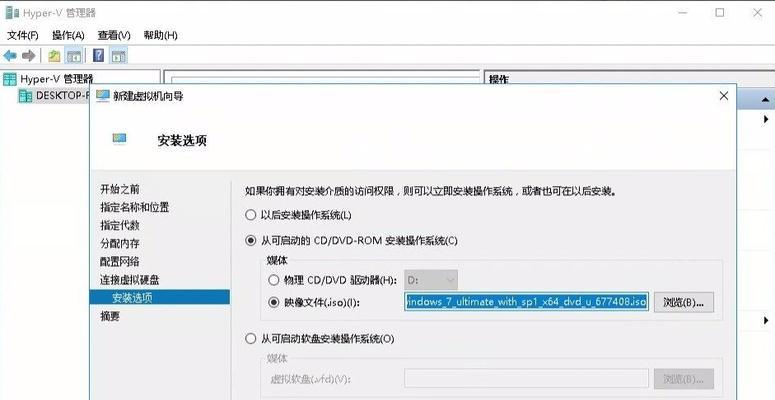Click the 虚拟软盘(.vfd) path field
Image resolution: width=775 pixels, height=400 pixels.
[526, 379]
